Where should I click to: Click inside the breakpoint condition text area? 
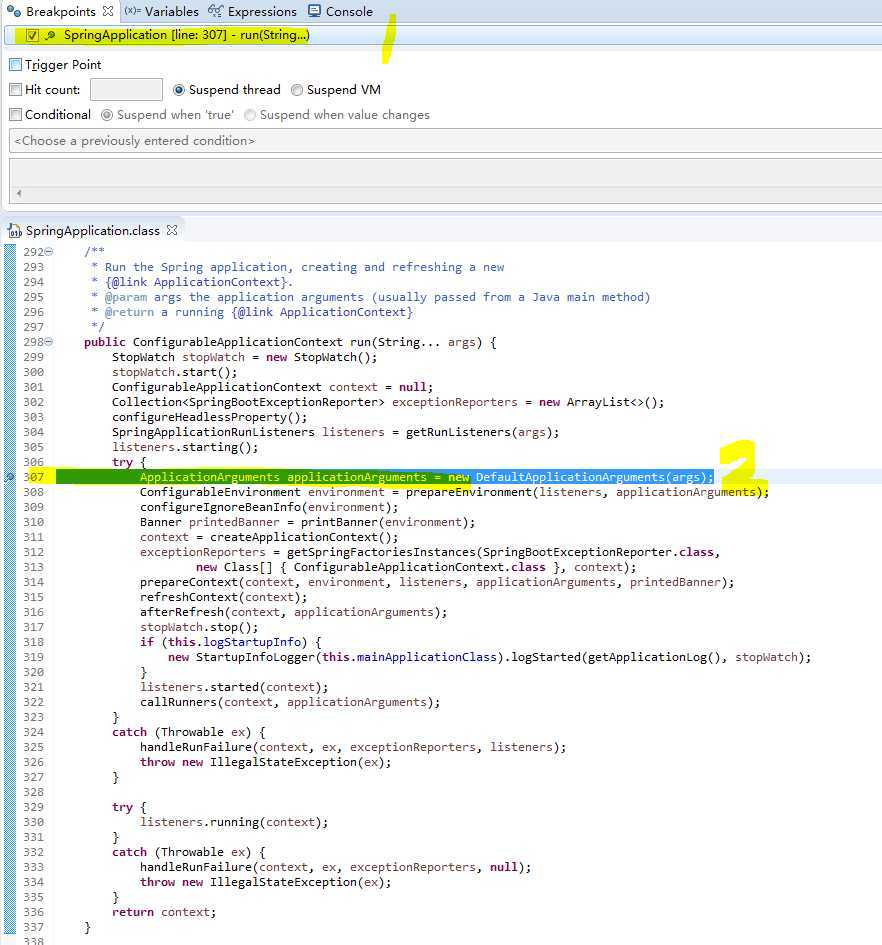click(446, 173)
